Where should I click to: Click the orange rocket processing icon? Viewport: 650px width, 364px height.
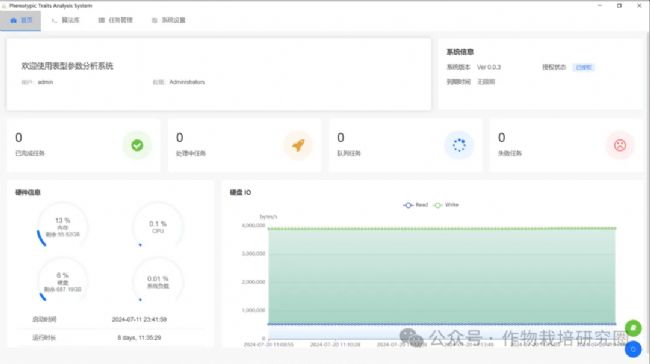click(298, 145)
